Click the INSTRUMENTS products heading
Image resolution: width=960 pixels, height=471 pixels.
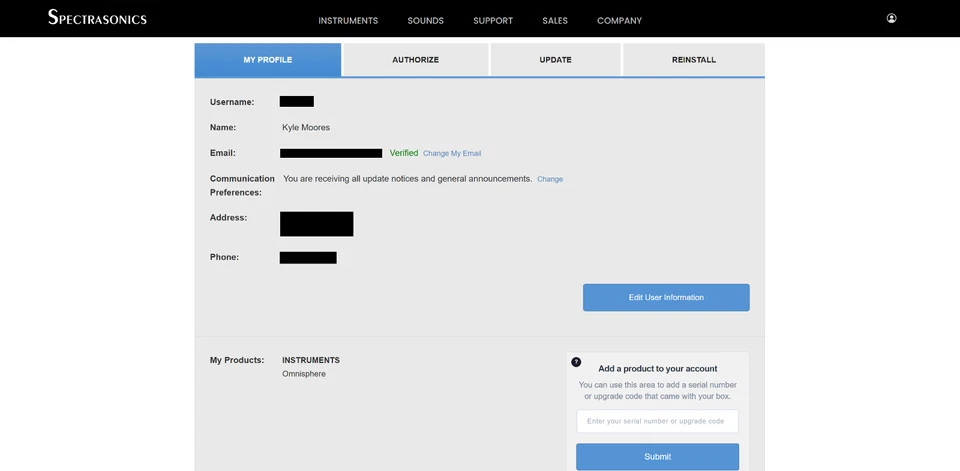tap(310, 360)
